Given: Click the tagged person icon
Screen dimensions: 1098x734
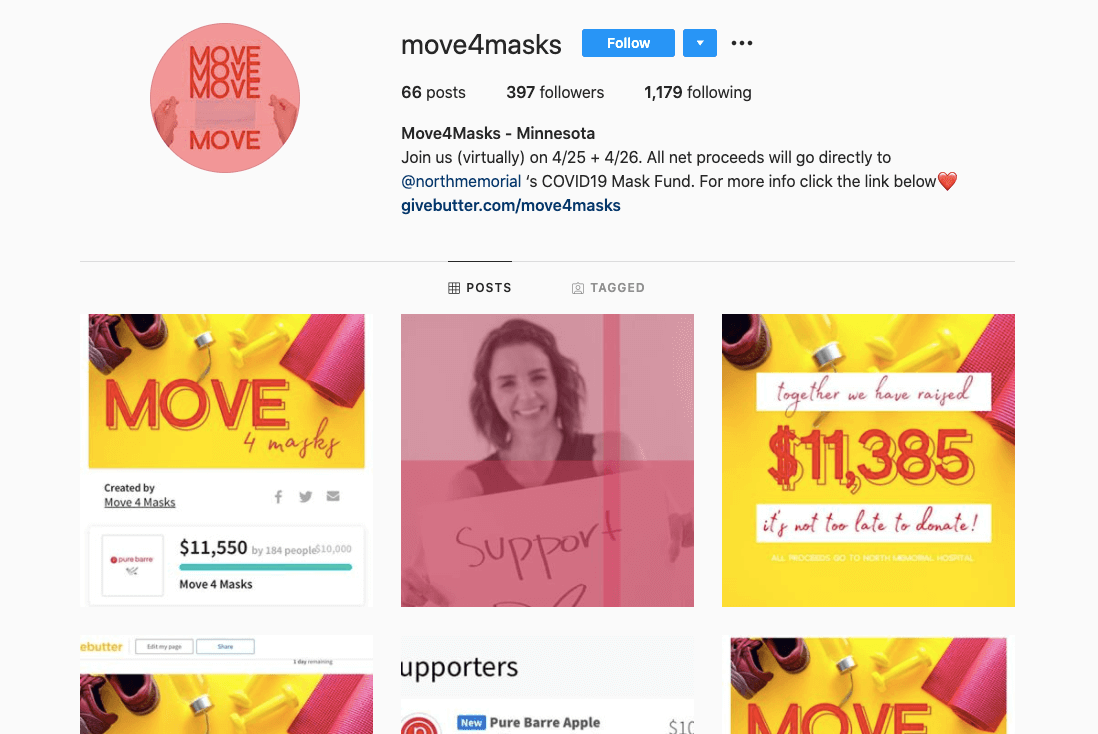Looking at the screenshot, I should pyautogui.click(x=578, y=288).
